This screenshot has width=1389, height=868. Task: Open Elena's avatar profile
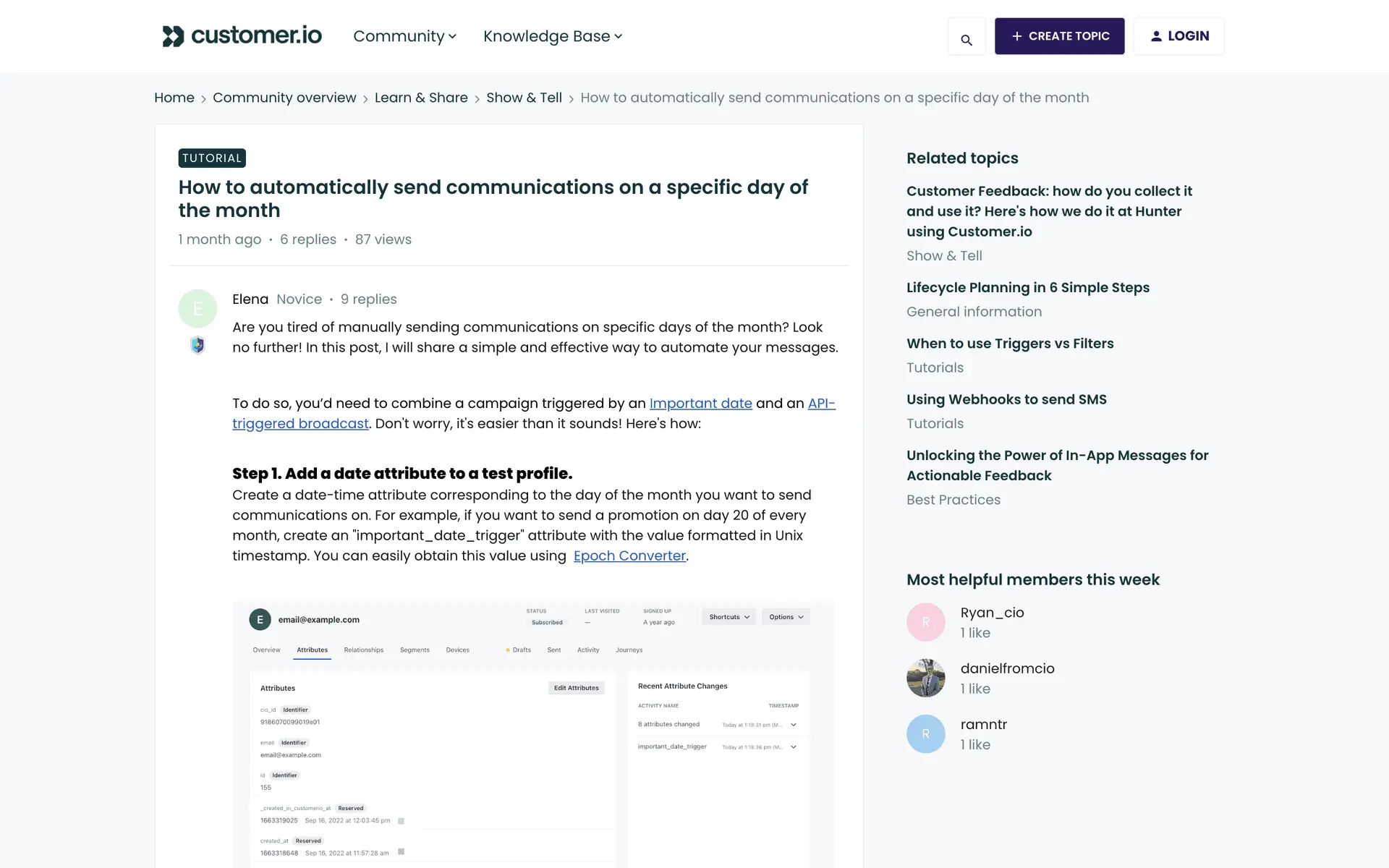pos(197,309)
